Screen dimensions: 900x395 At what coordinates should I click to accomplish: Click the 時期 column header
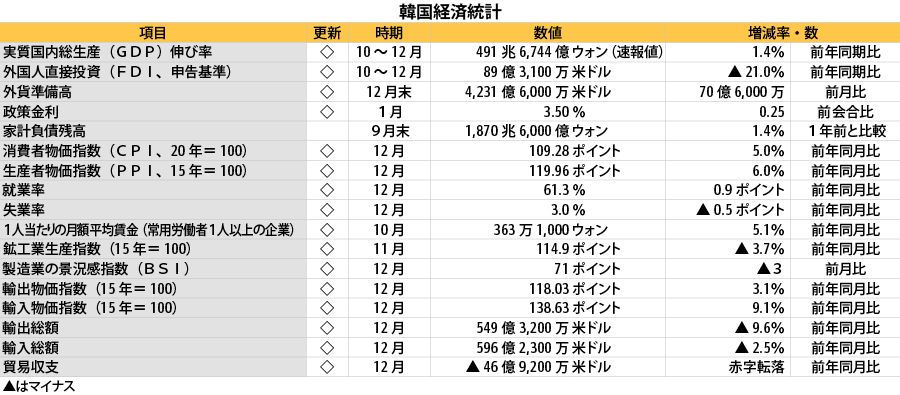(389, 33)
